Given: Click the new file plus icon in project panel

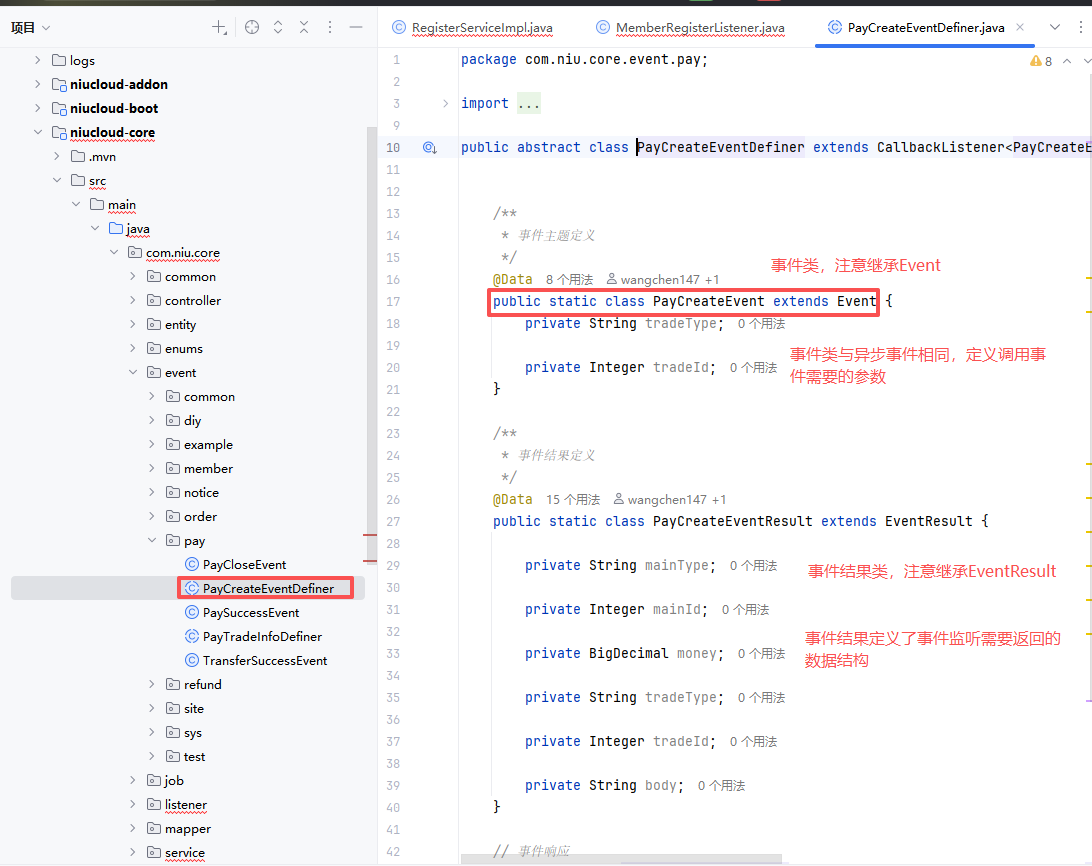Looking at the screenshot, I should click(219, 28).
